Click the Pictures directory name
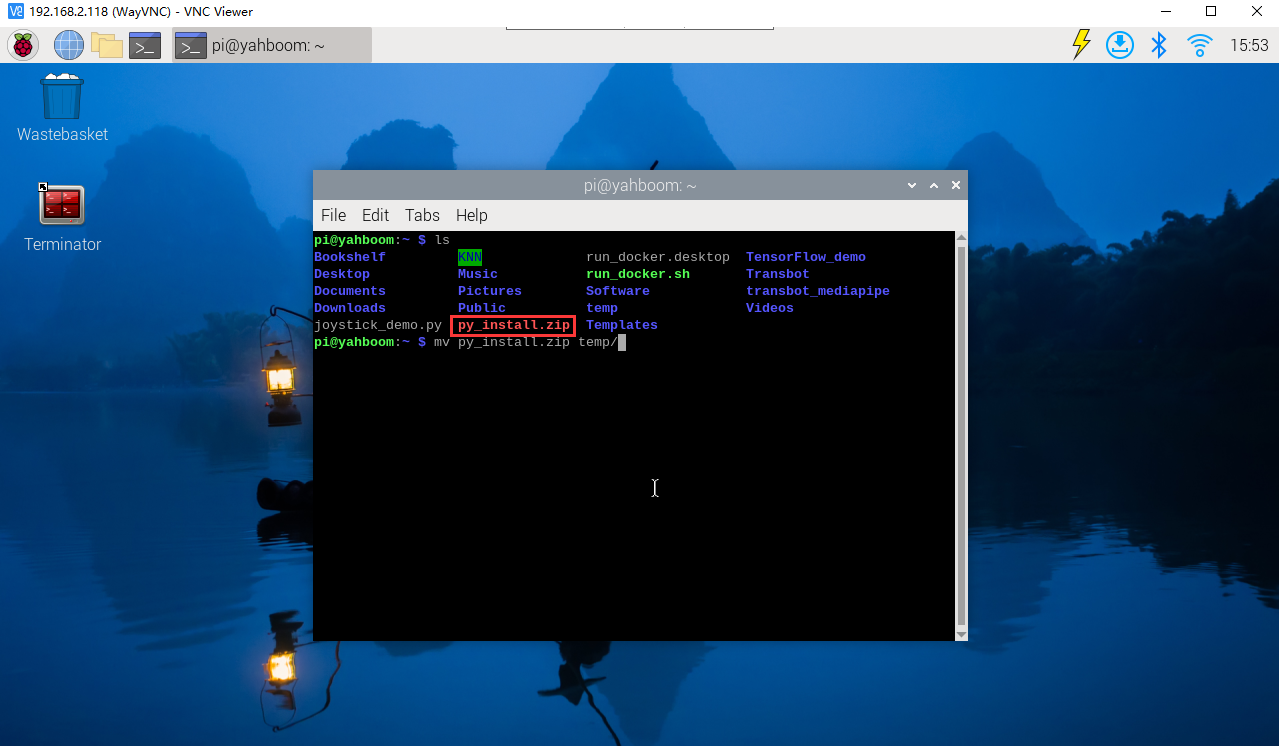The width and height of the screenshot is (1279, 746). pyautogui.click(x=490, y=291)
